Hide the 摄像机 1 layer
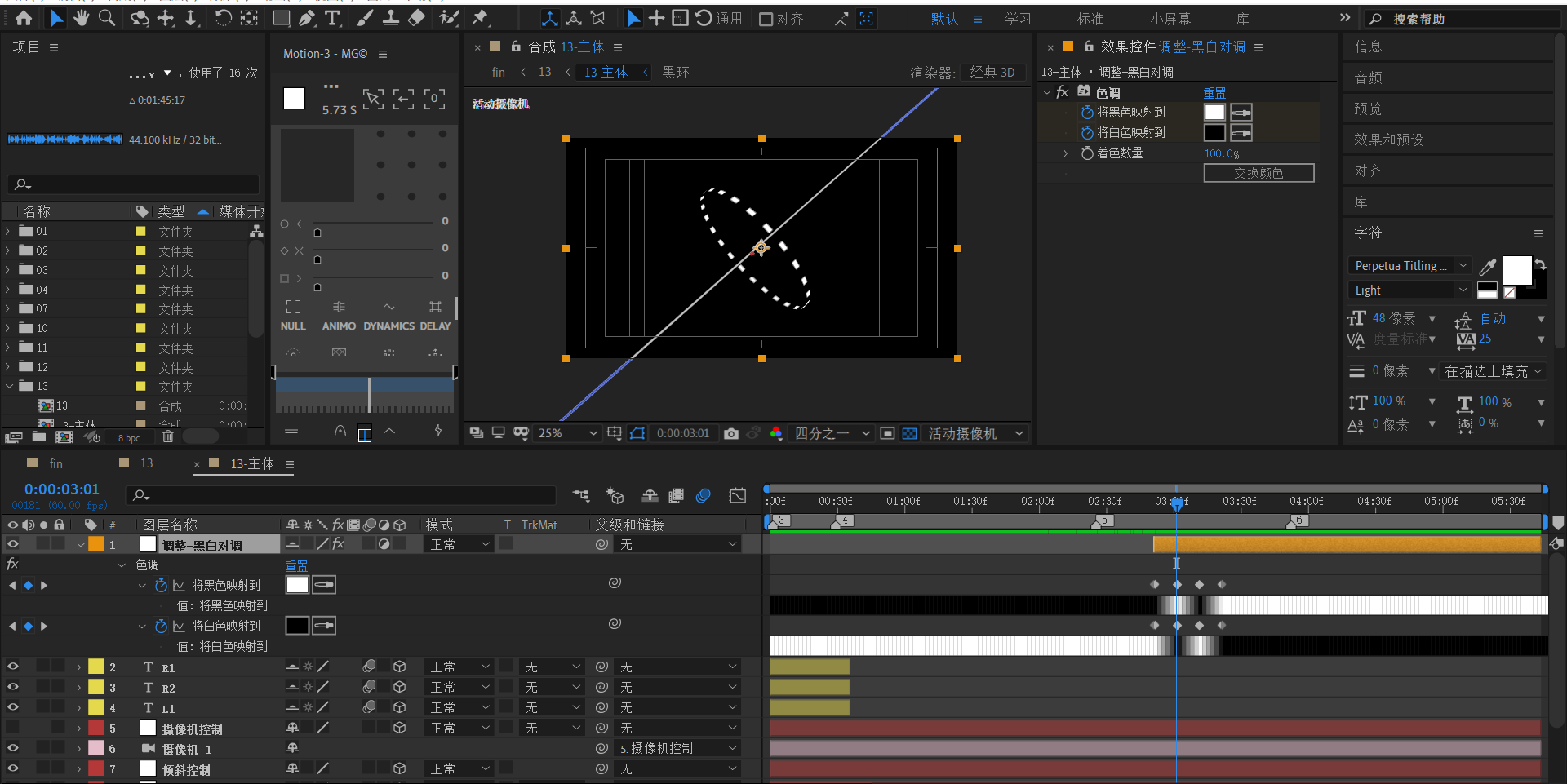 pyautogui.click(x=12, y=748)
